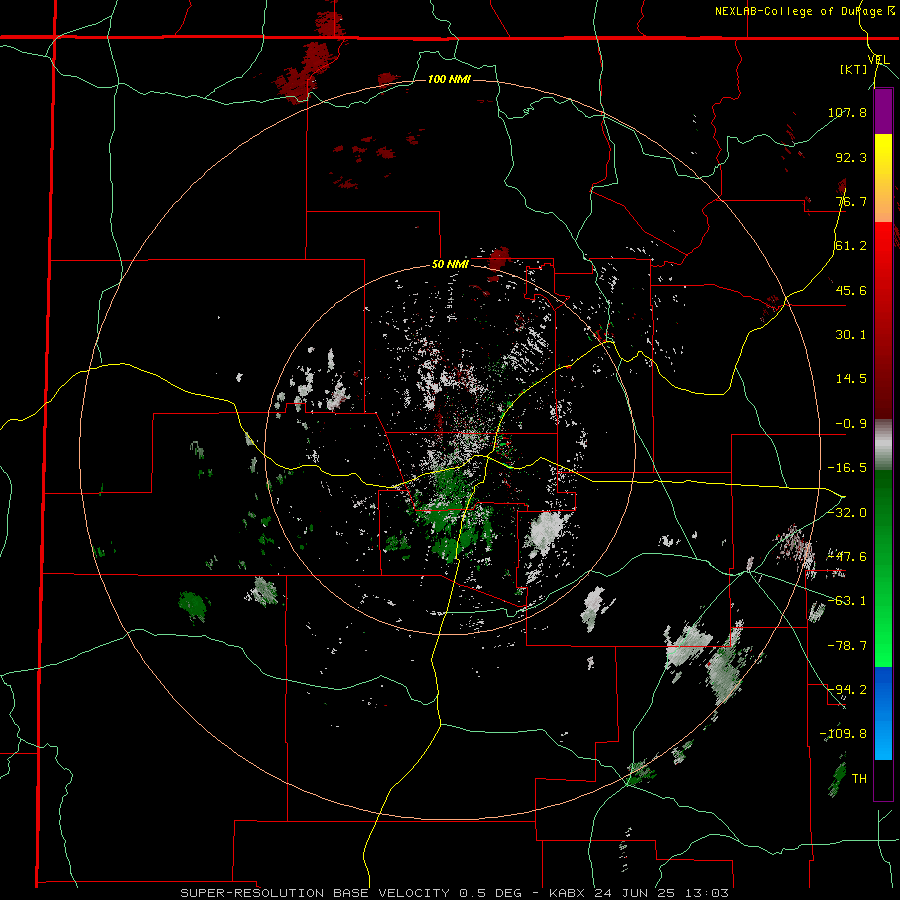
Task: Click the 45.6 legend value
Action: point(851,290)
